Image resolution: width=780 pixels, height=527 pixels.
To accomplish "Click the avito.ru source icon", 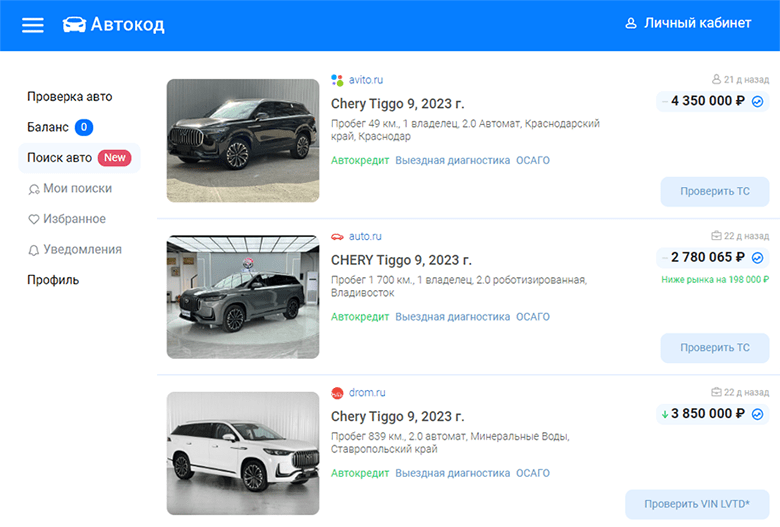I will [x=337, y=80].
